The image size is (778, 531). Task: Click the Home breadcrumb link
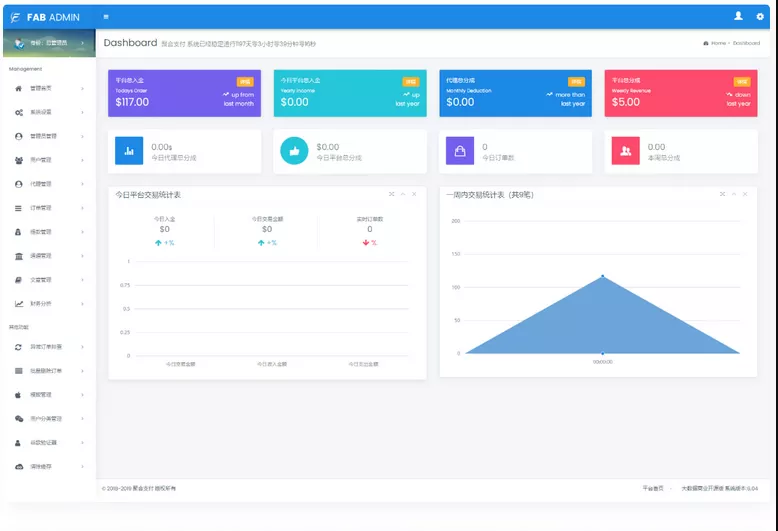point(718,43)
